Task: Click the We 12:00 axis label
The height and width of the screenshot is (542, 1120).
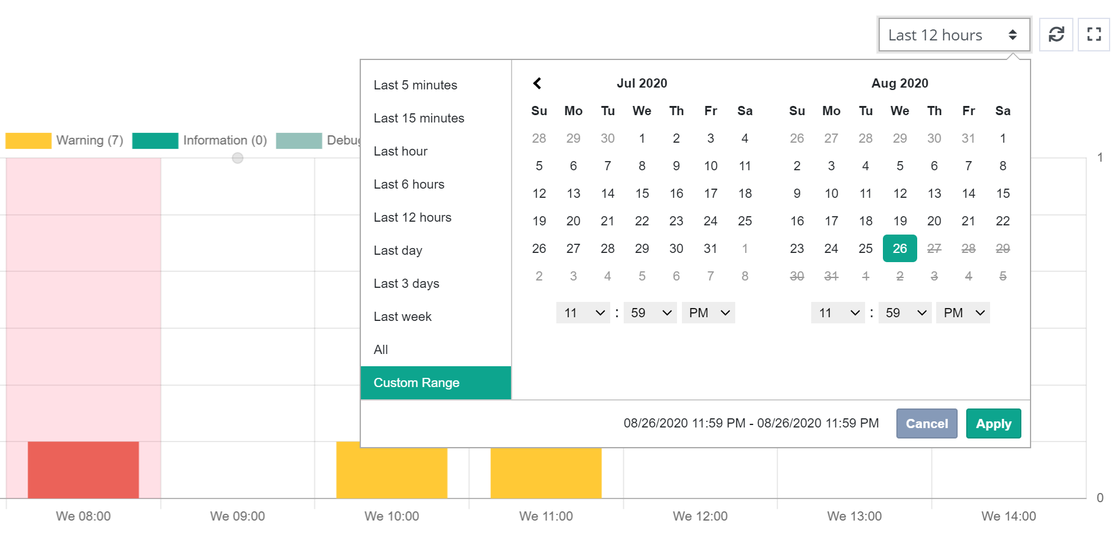Action: (700, 516)
